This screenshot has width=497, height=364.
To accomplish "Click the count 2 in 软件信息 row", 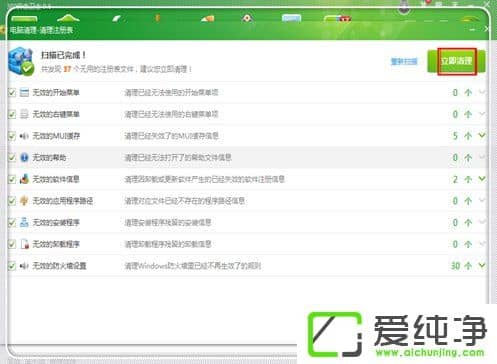I will click(455, 179).
